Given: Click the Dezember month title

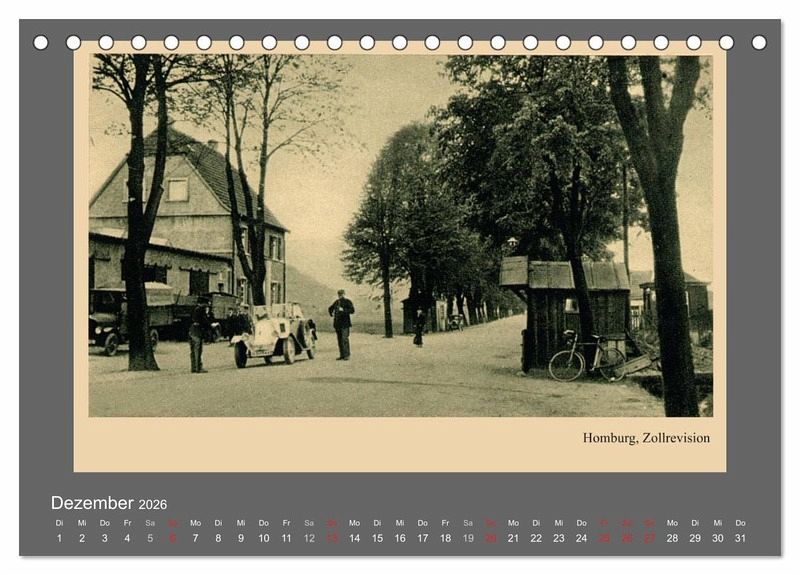Looking at the screenshot, I should (92, 503).
